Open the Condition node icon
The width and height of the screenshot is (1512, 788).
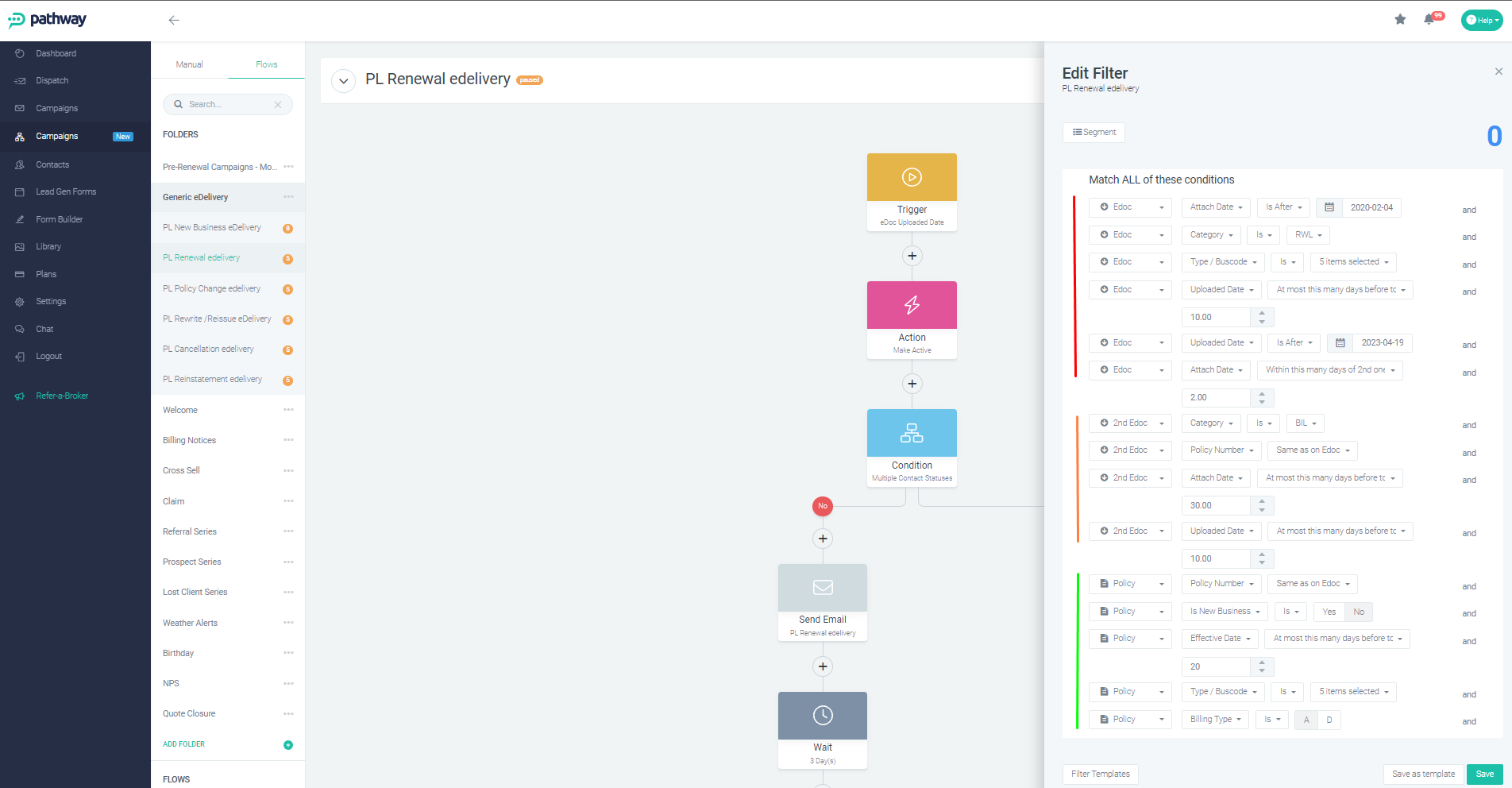(912, 433)
